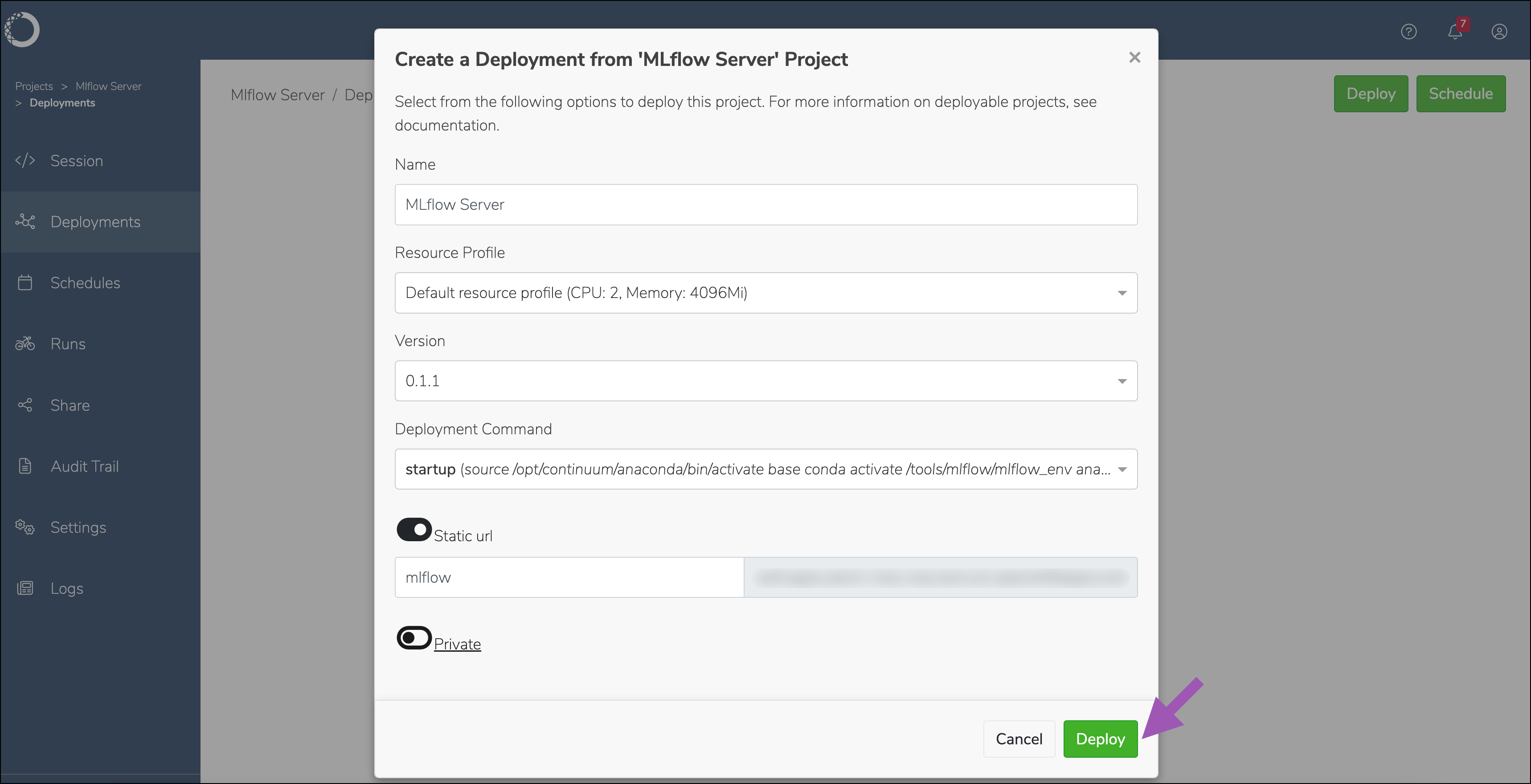Click the Settings gears icon
Image resolution: width=1531 pixels, height=784 pixels.
pos(25,527)
